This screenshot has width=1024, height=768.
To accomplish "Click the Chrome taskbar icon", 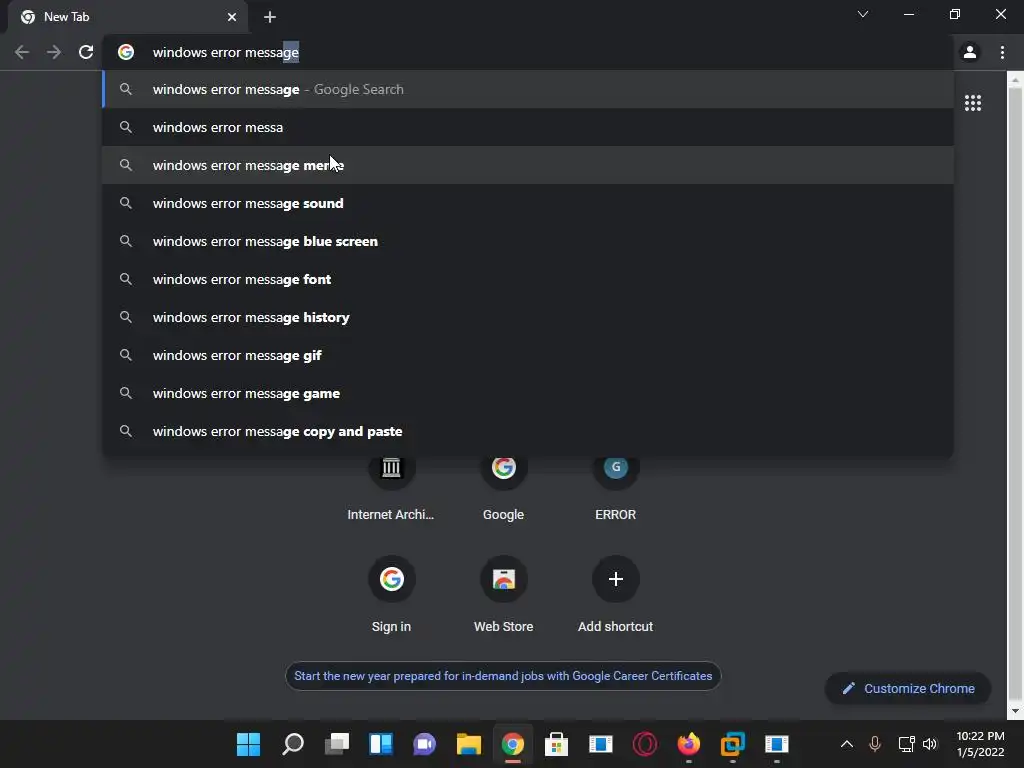I will (513, 744).
